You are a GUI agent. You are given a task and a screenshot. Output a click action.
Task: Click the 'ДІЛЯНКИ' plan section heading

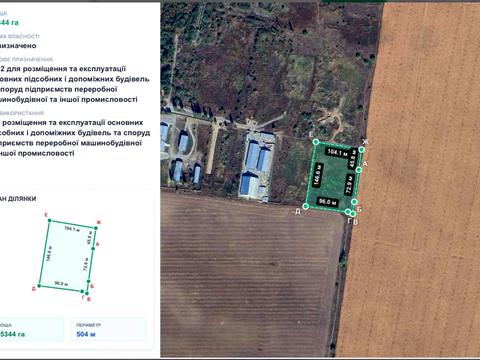pos(21,199)
